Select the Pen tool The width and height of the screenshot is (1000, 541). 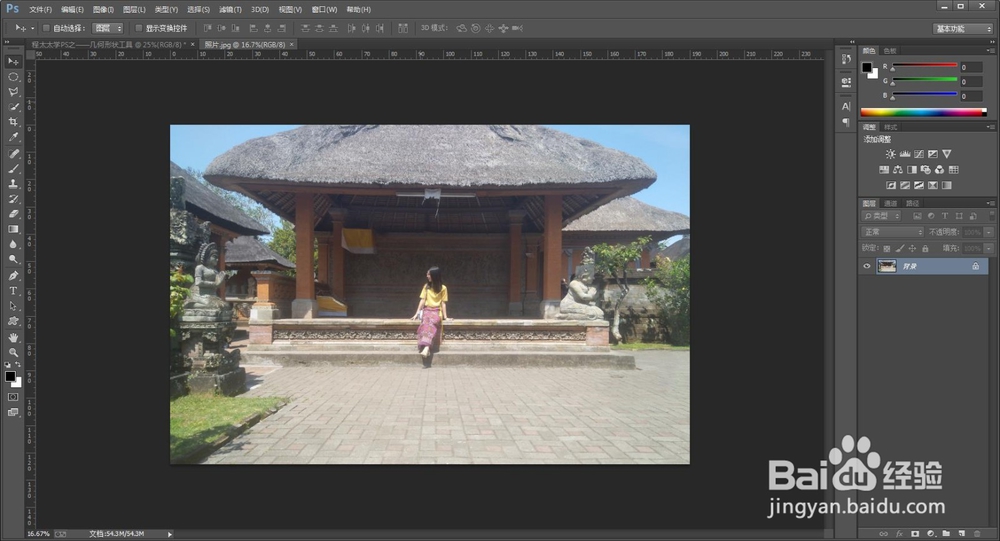pyautogui.click(x=13, y=276)
